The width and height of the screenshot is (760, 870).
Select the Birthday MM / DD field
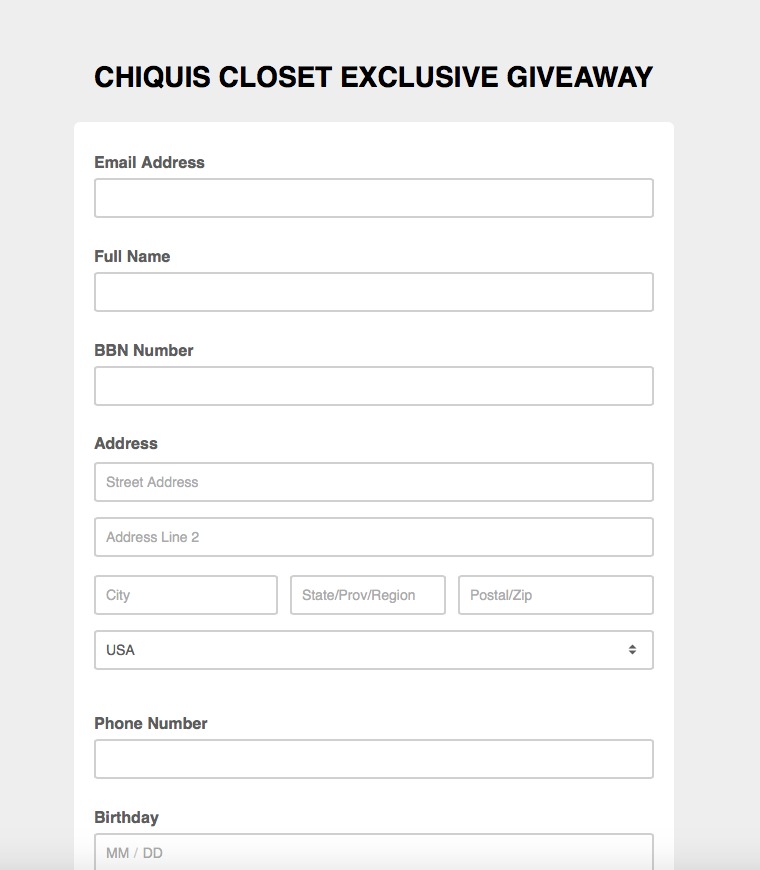373,852
